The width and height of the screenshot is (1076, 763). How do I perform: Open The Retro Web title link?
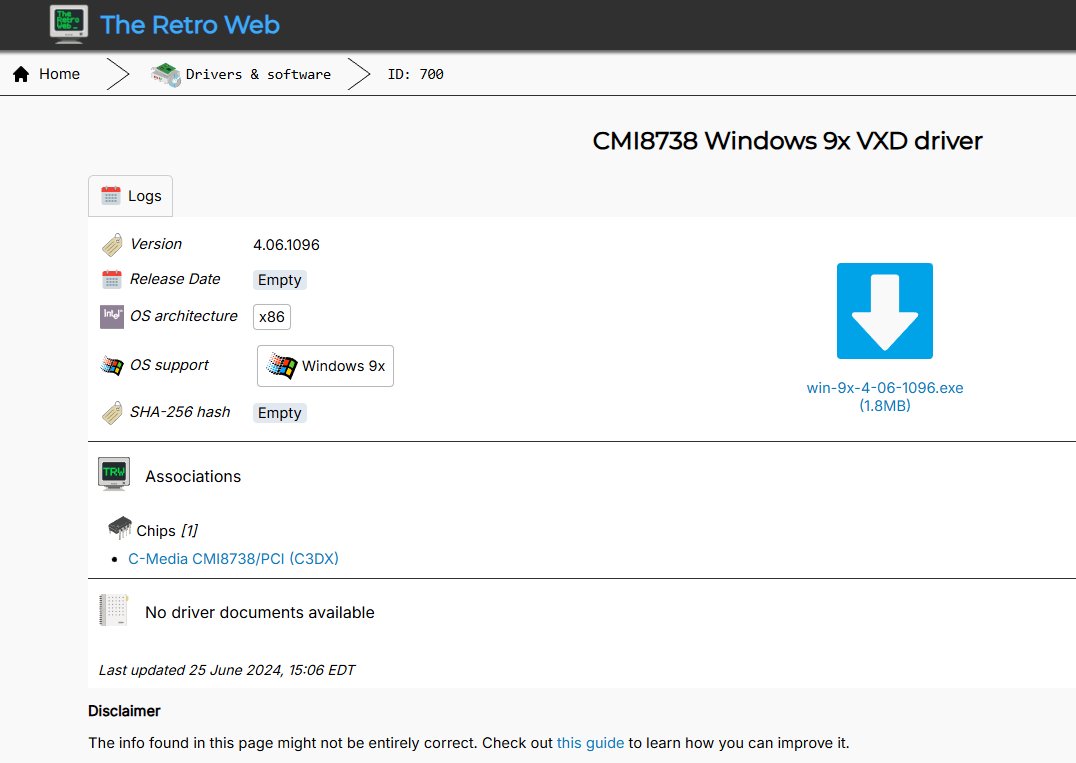(x=189, y=25)
